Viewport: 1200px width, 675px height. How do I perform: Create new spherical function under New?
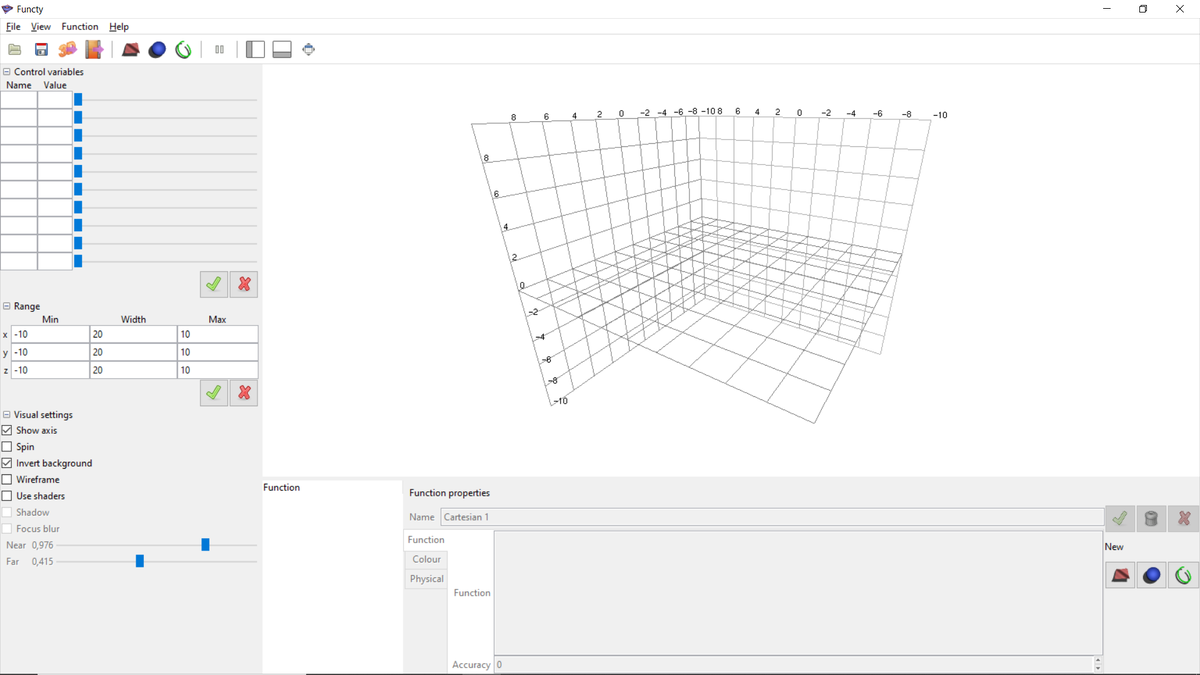coord(1152,575)
